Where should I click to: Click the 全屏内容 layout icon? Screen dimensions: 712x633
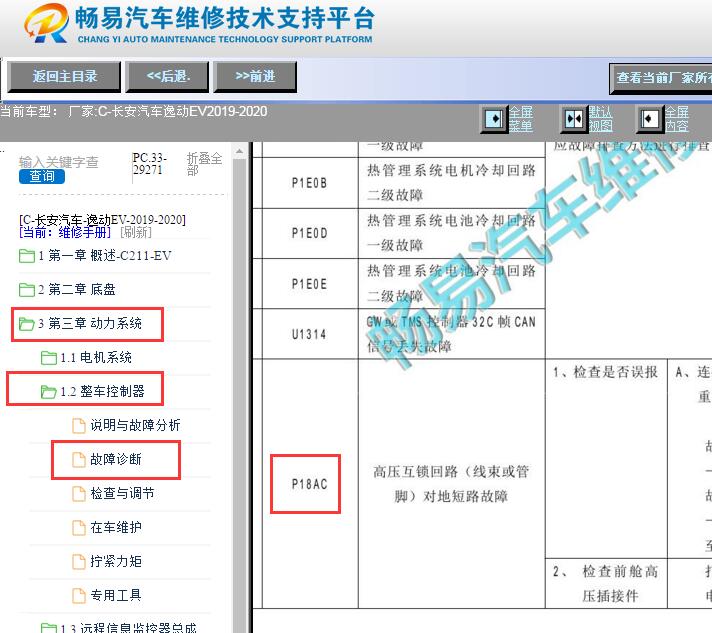point(649,119)
